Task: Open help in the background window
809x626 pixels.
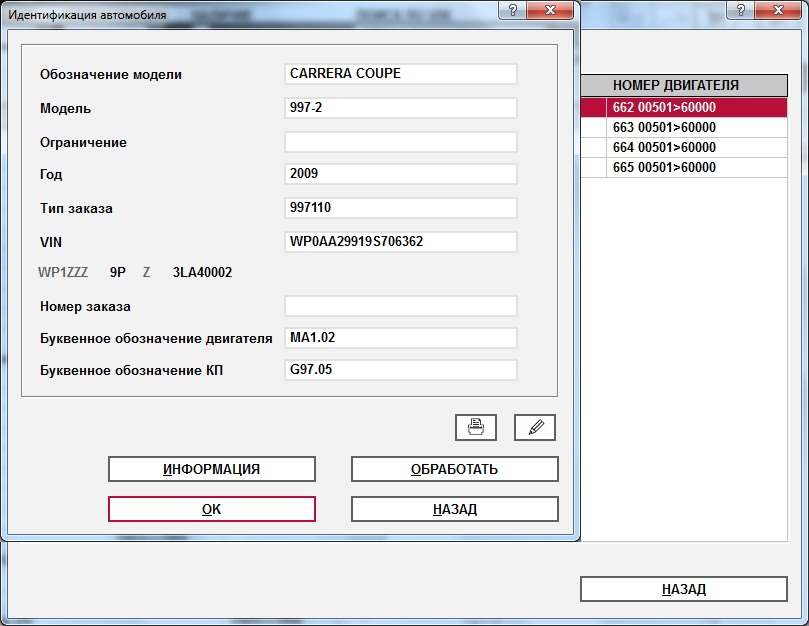Action: [x=740, y=10]
